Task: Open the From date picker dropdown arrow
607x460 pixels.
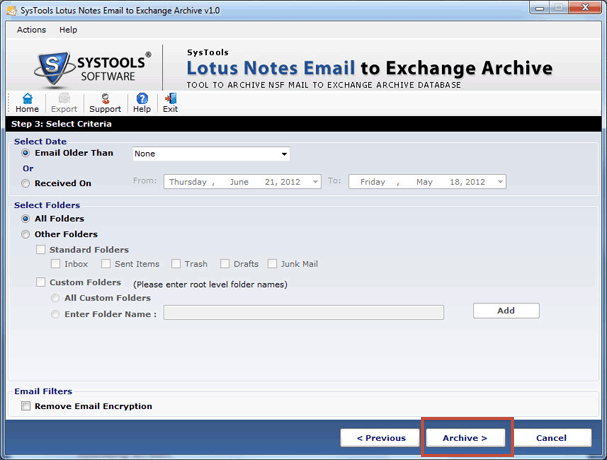Action: coord(316,182)
